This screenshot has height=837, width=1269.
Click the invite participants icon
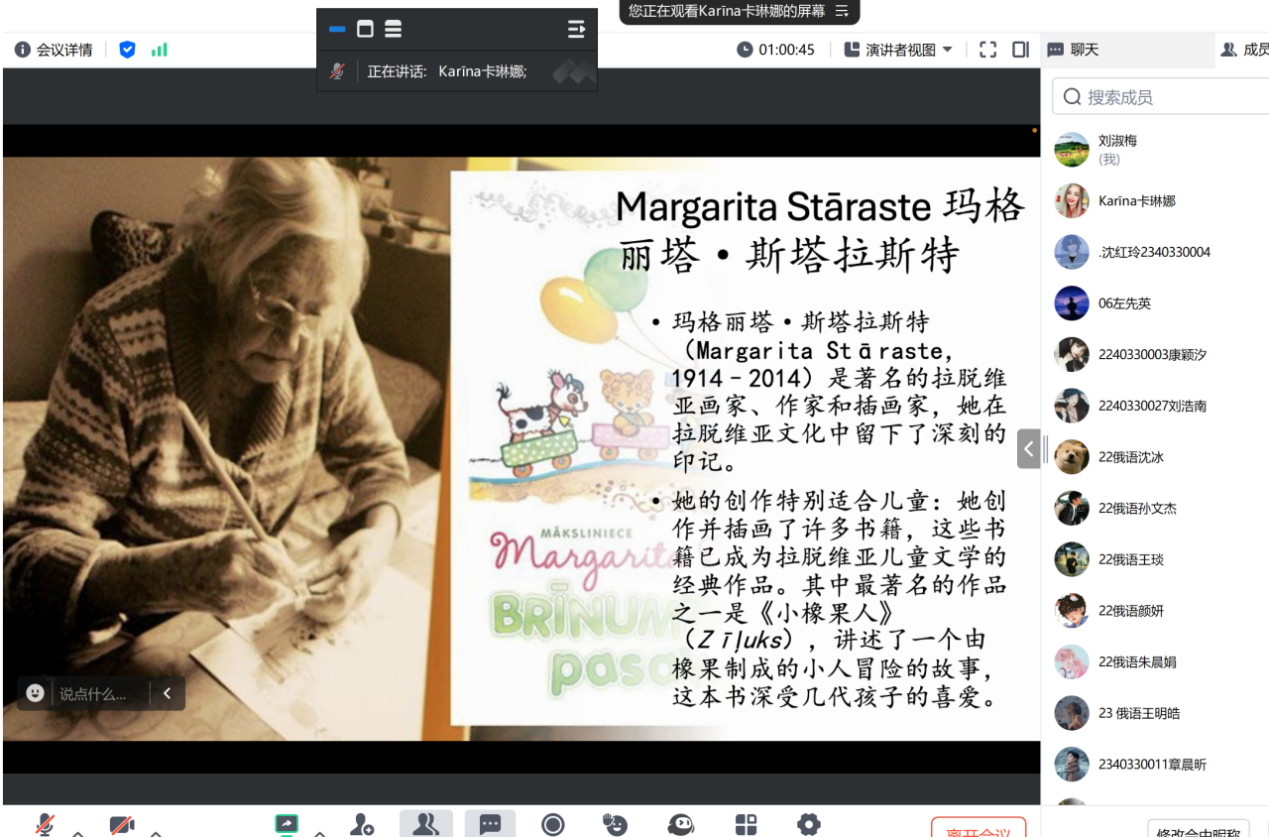362,824
